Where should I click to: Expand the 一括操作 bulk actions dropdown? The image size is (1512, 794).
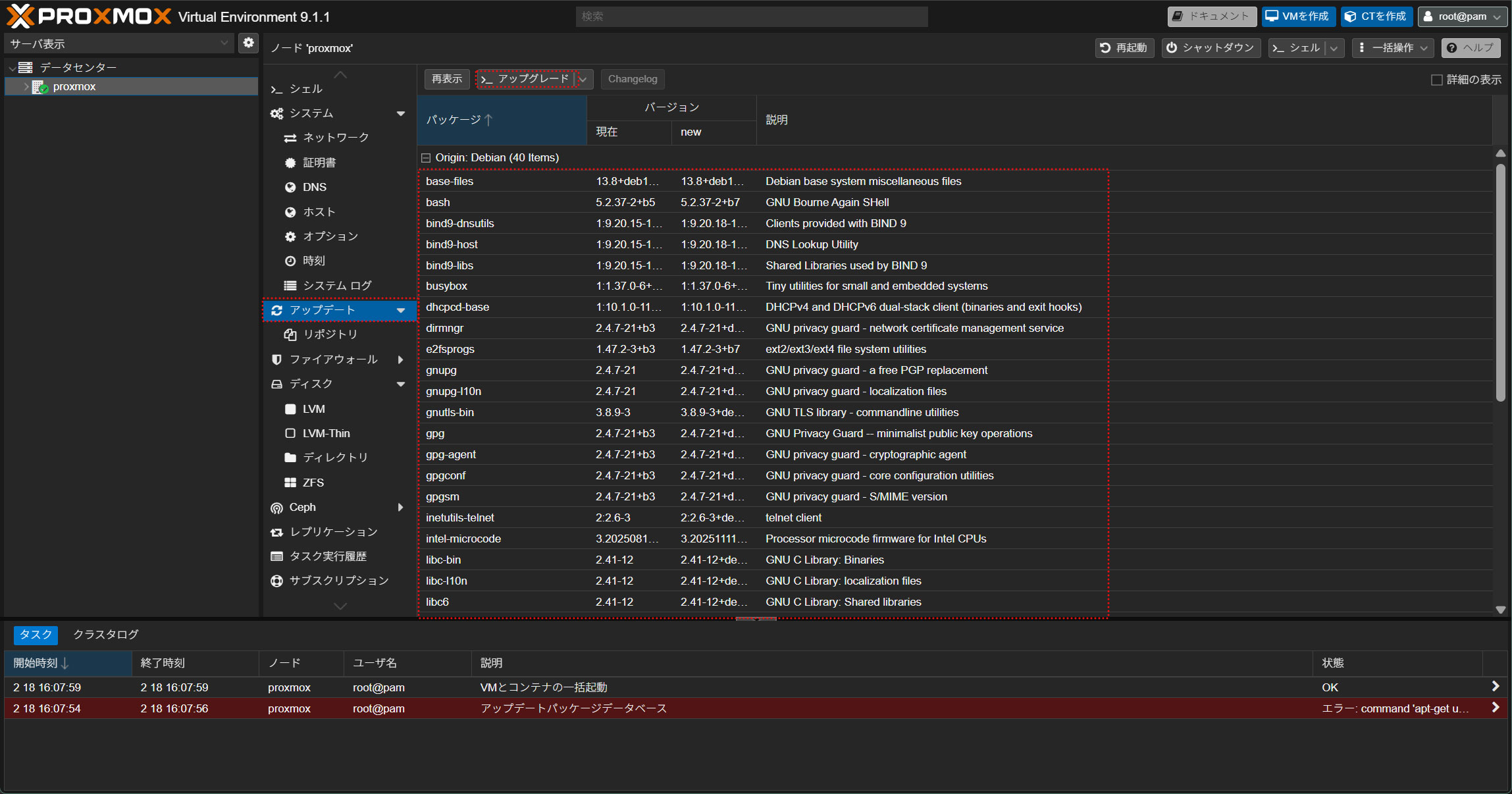(1394, 48)
